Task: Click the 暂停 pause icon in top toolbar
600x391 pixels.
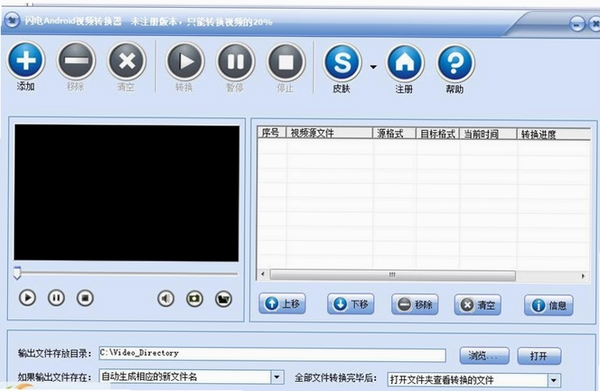Action: 235,62
